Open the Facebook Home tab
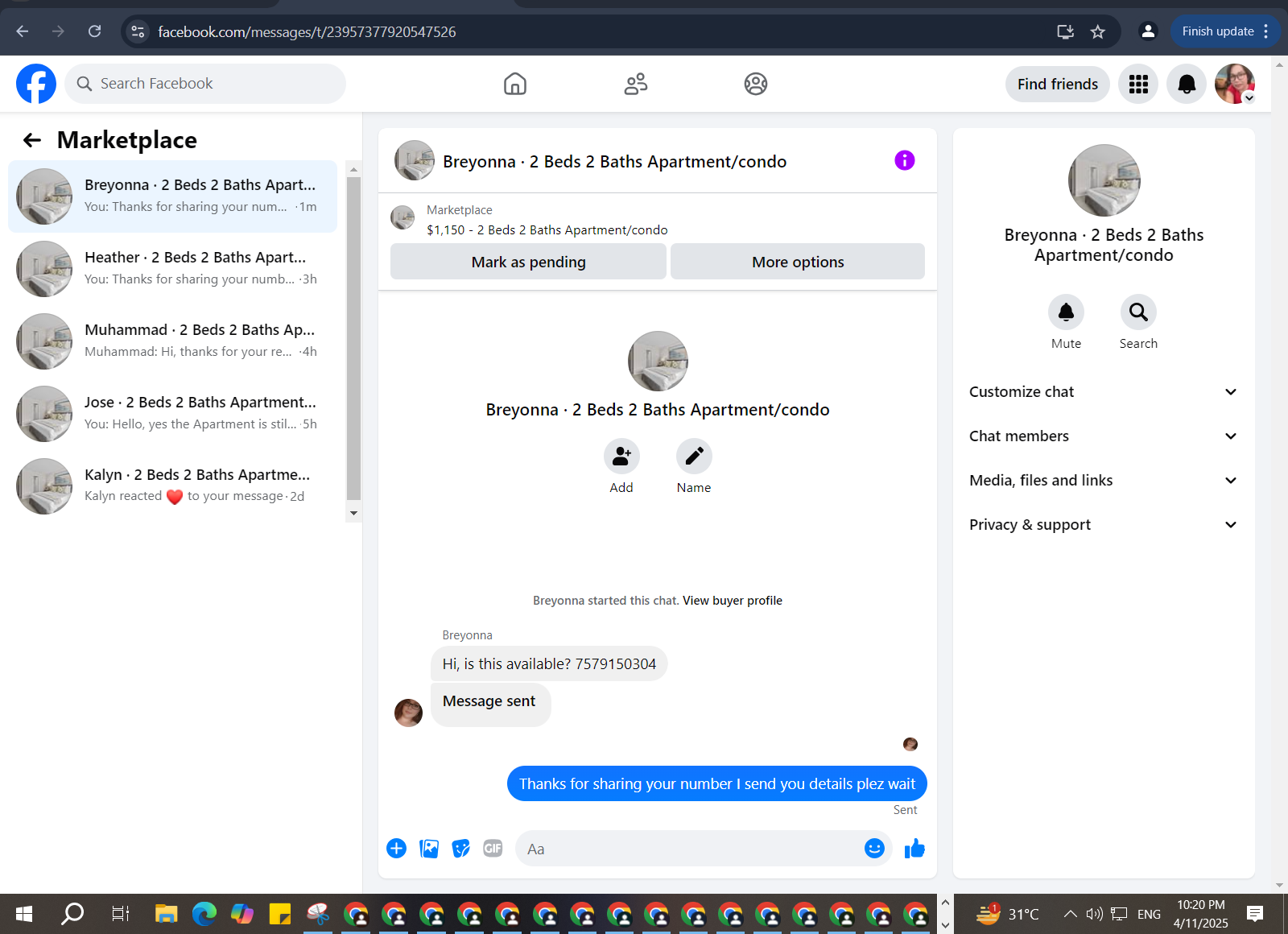Viewport: 1288px width, 934px height. click(x=515, y=84)
